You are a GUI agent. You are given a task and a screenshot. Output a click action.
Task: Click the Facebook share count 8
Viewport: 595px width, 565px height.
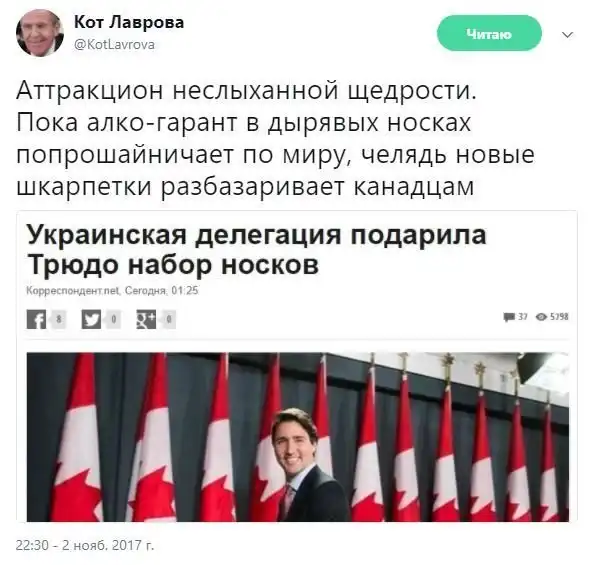(58, 319)
